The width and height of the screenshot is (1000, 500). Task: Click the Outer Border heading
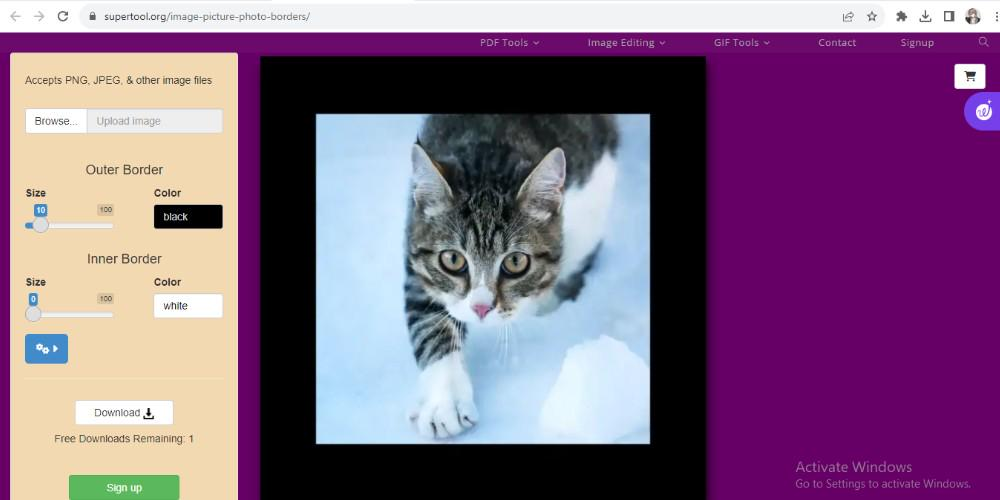[124, 170]
